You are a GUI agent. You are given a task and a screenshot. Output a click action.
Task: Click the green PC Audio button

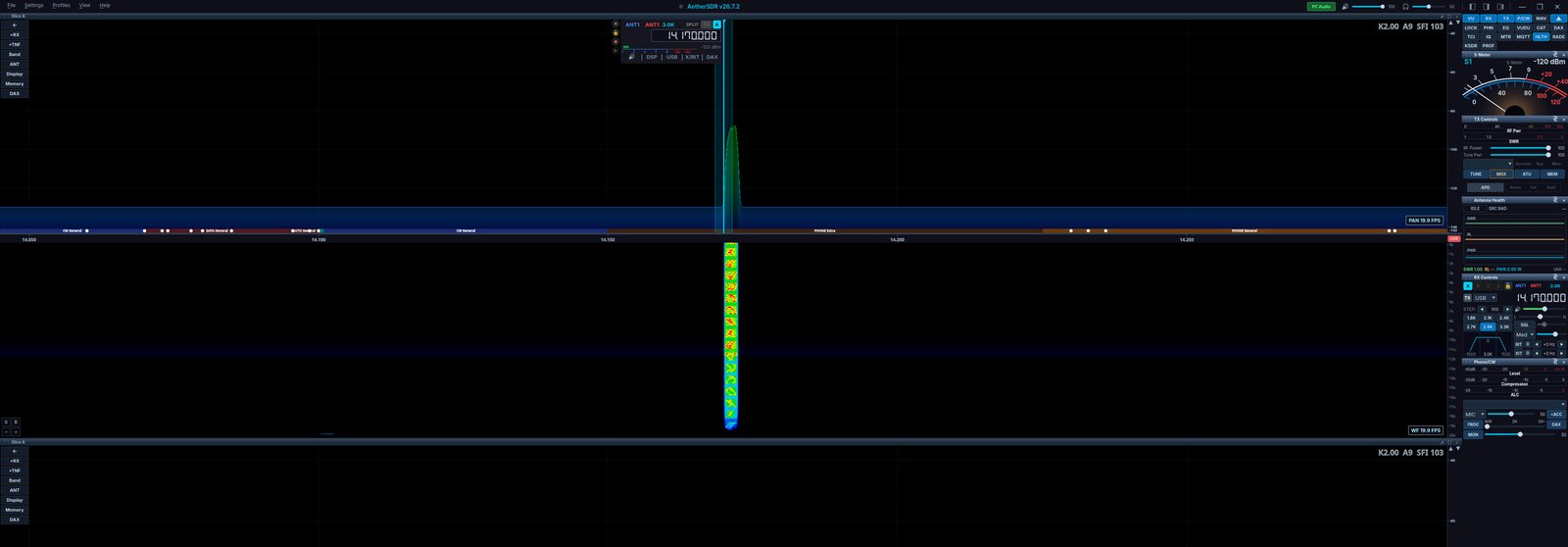(1321, 6)
